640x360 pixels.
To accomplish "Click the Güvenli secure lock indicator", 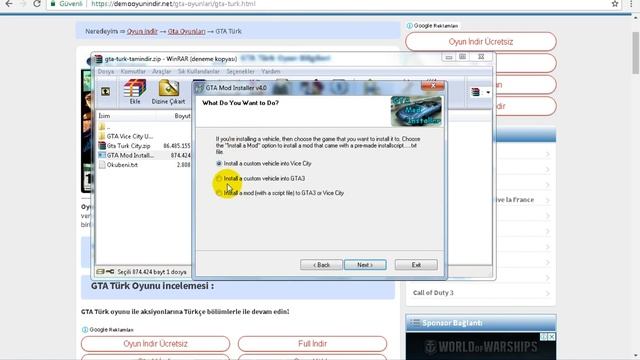I will click(66, 4).
